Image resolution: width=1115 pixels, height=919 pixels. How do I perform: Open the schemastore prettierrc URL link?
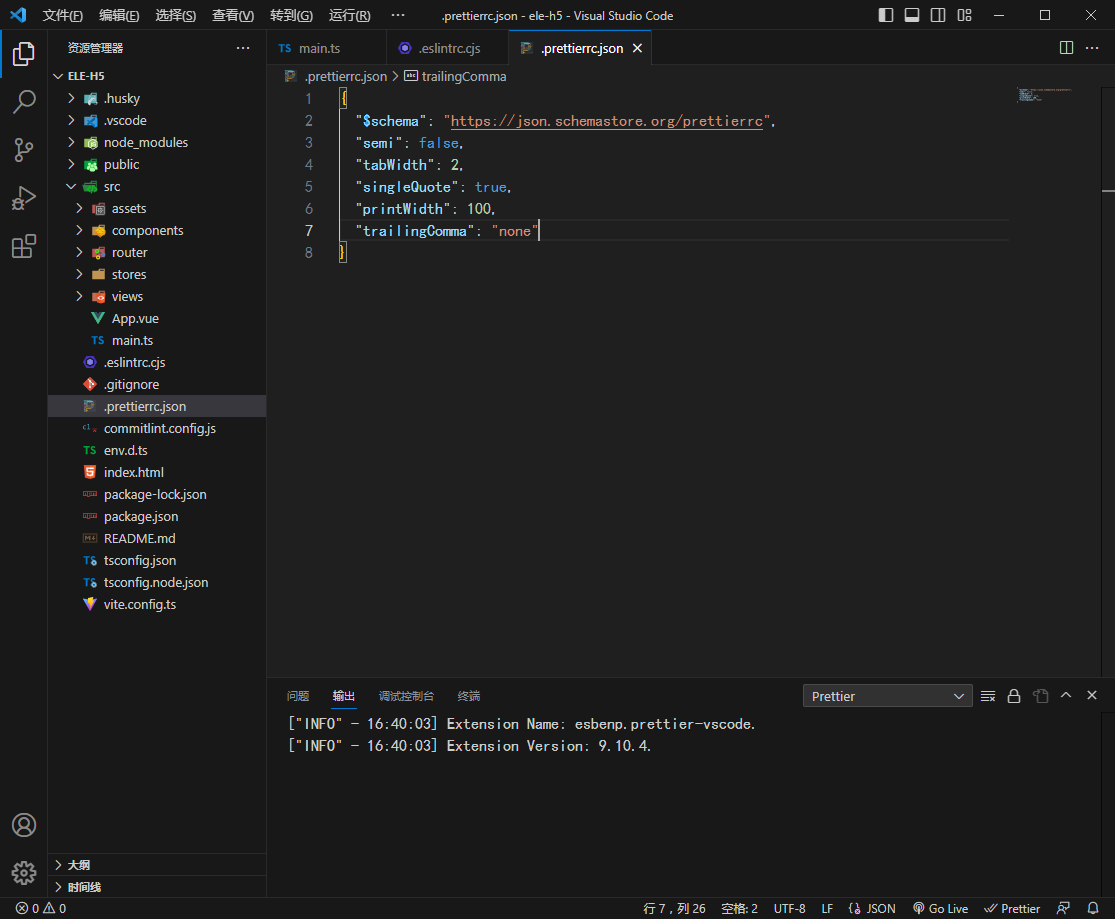click(606, 121)
